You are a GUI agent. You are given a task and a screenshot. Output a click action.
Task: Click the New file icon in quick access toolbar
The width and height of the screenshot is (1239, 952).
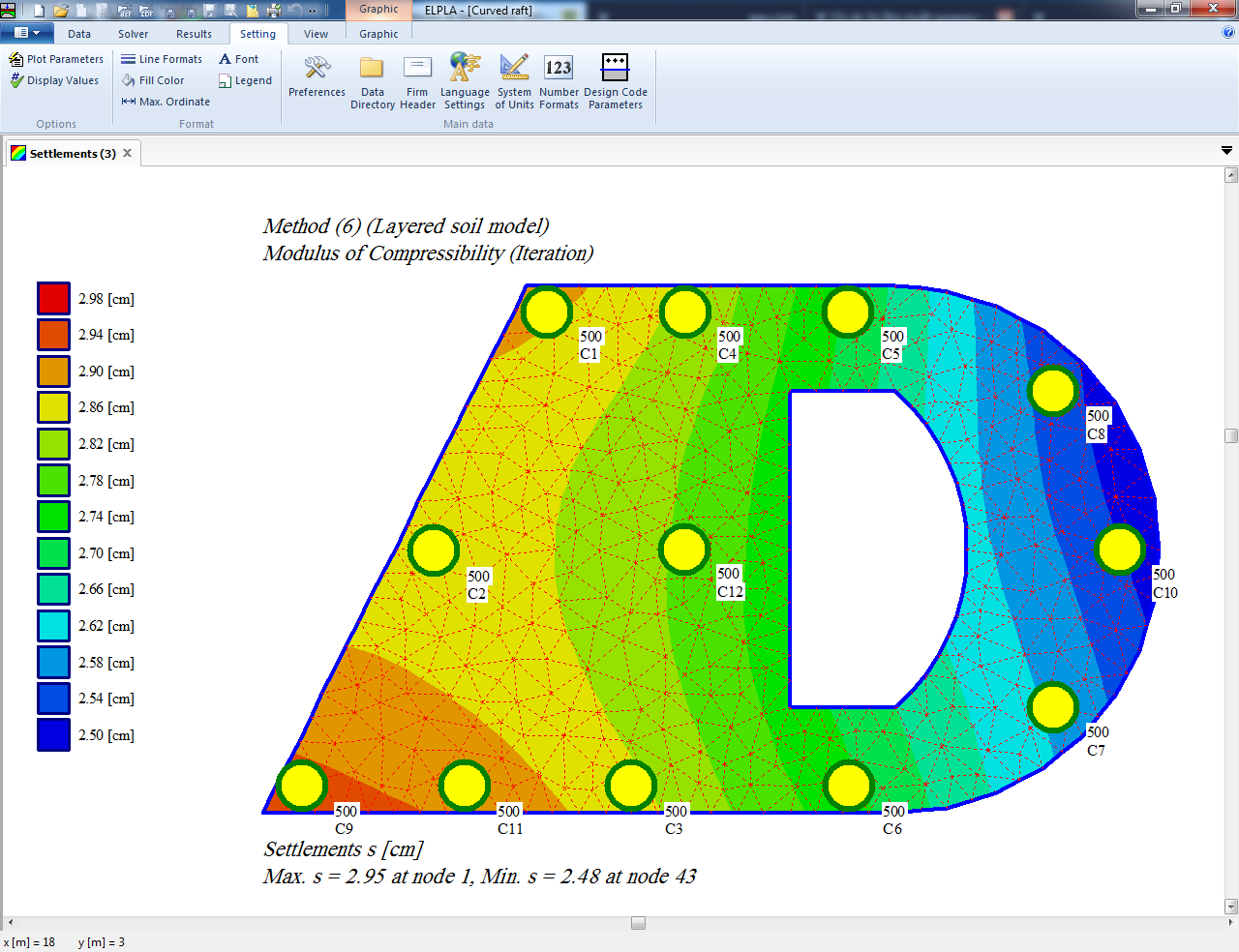39,11
